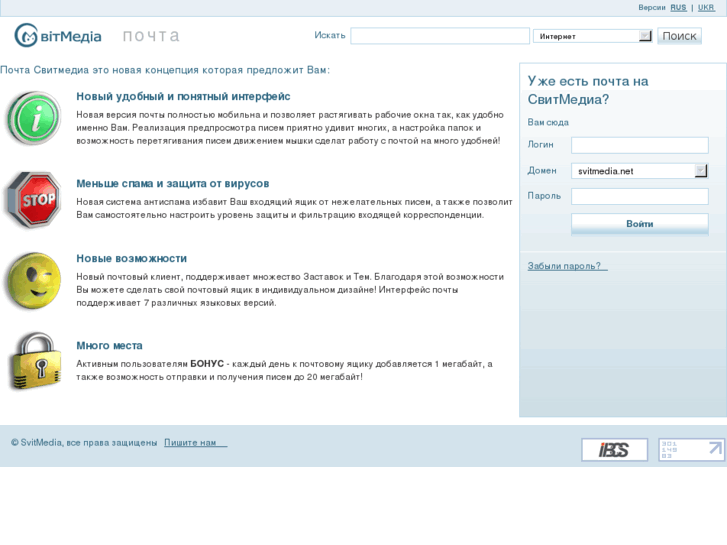Open the Интернет search scope dropdown
Screen dimensions: 727x545
593,36
